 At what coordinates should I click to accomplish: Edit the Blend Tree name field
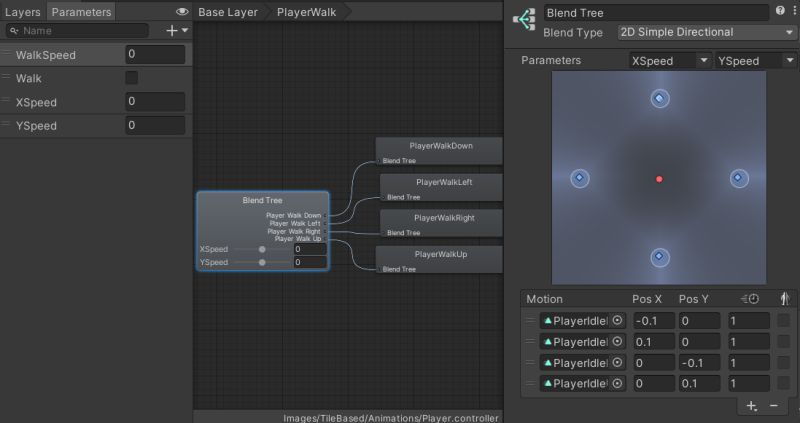(x=656, y=13)
